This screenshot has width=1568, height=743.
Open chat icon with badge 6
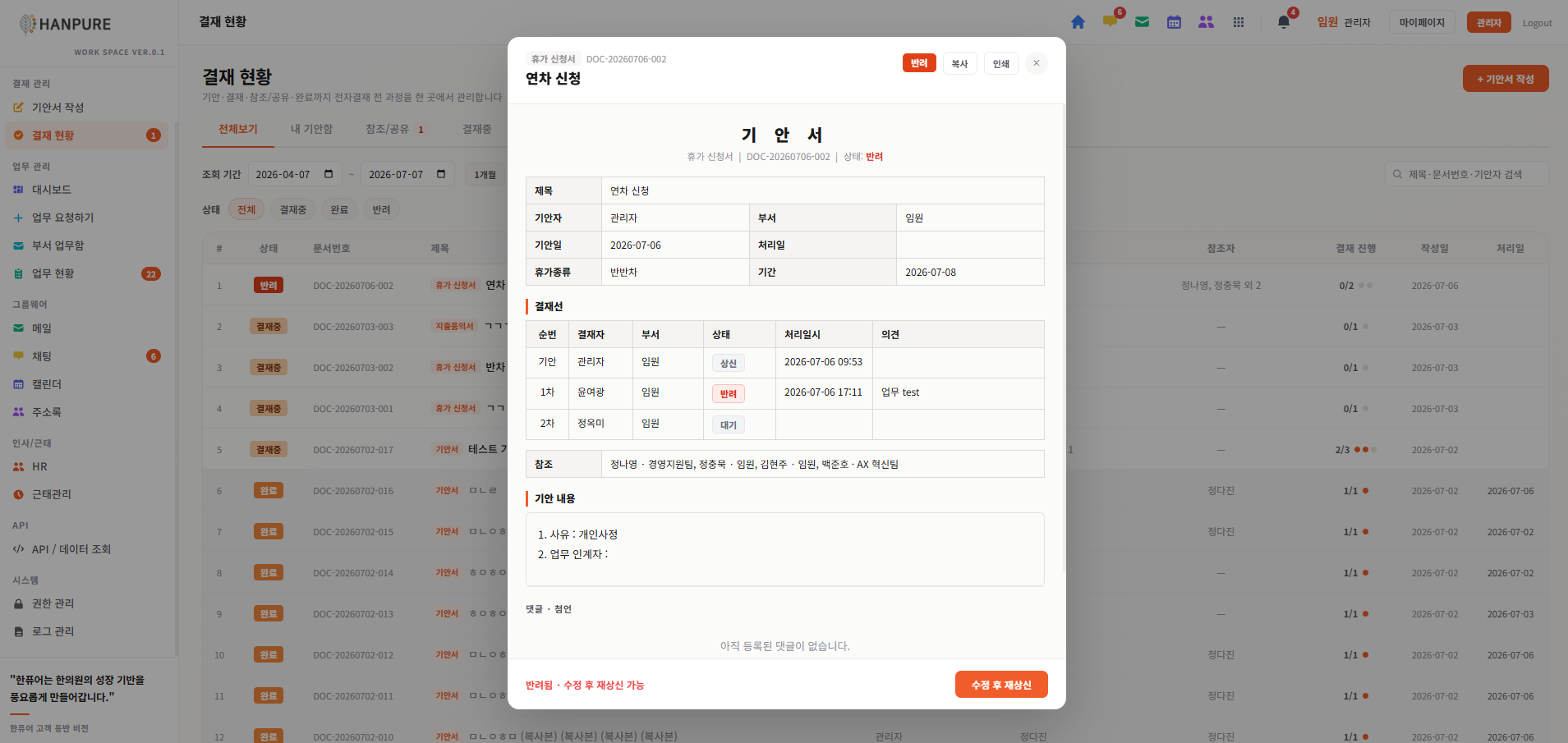pyautogui.click(x=1110, y=22)
